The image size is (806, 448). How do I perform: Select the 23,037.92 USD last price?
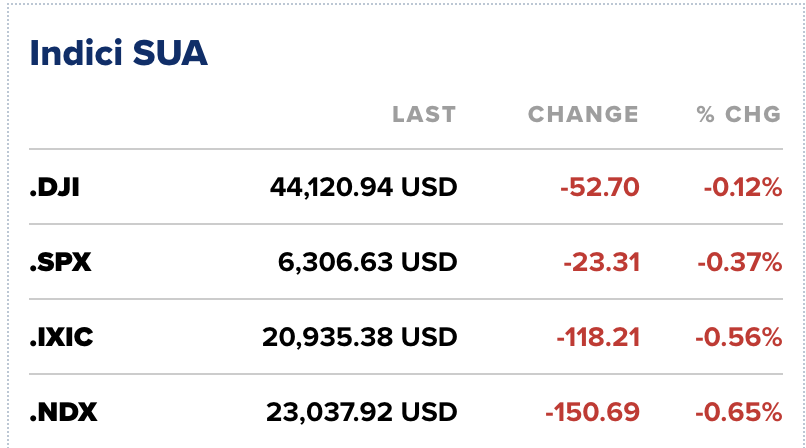pos(361,412)
